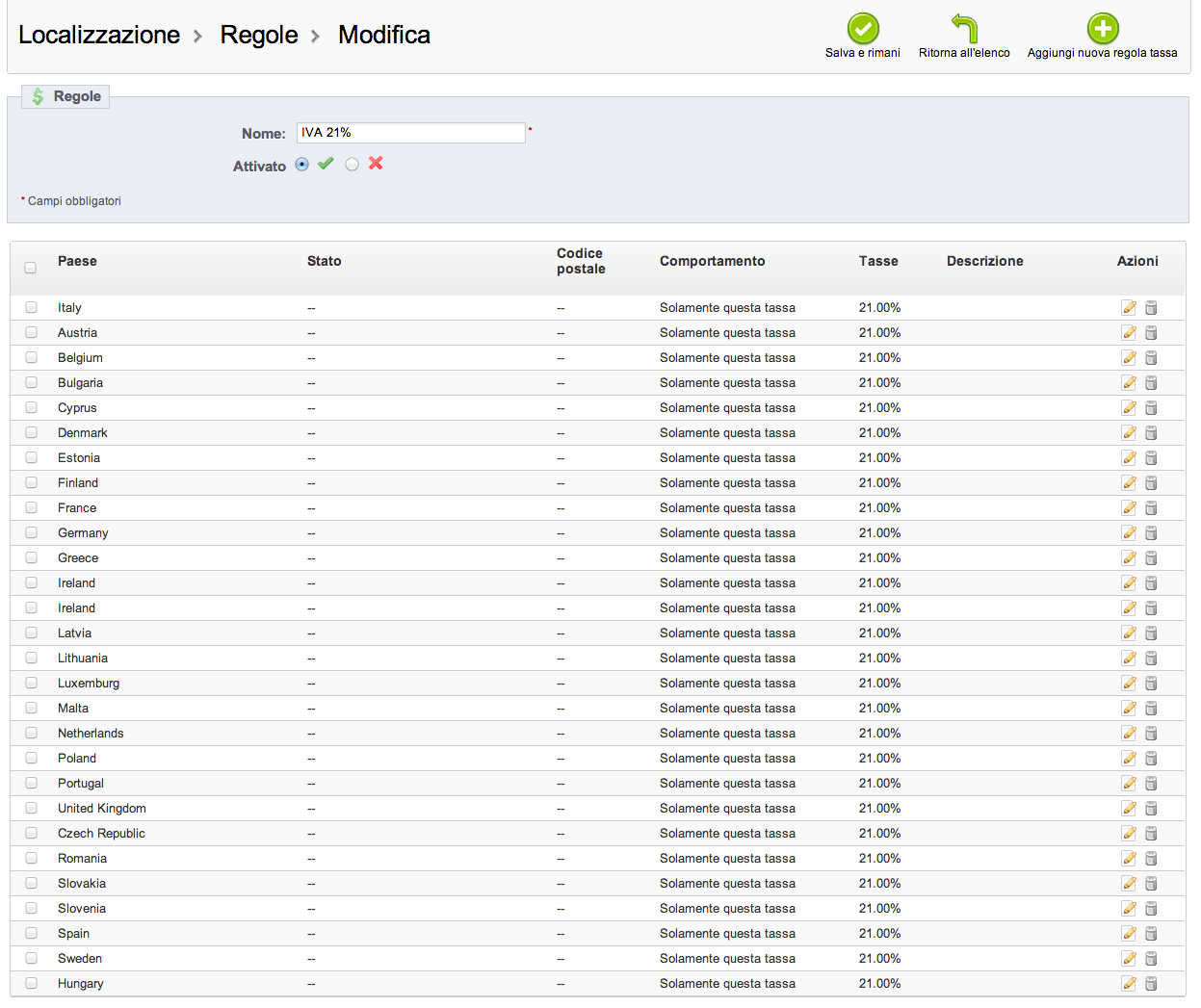Edit the United Kingdom rule pencil icon
The image size is (1201, 1008).
1129,809
